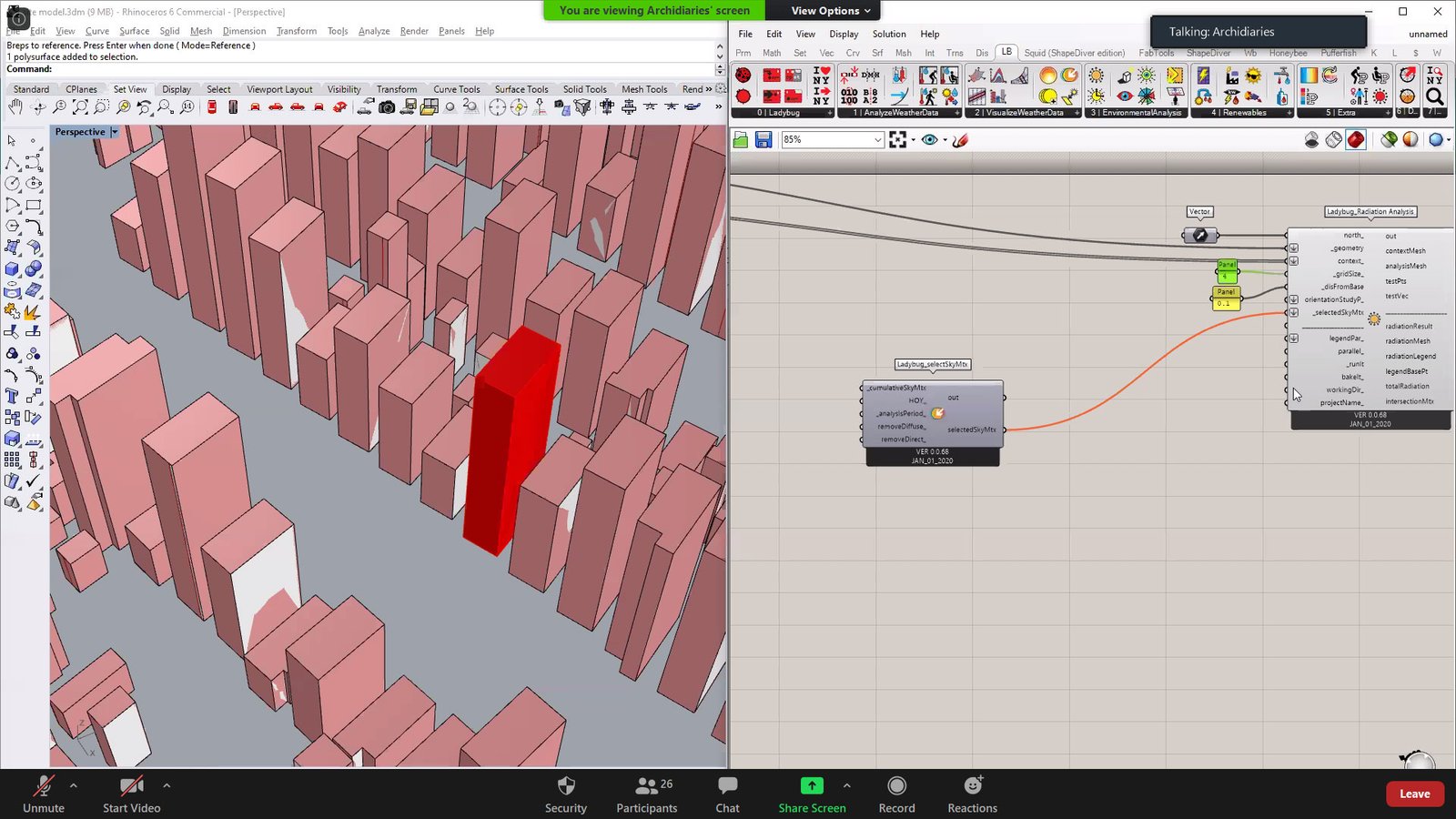
Task: Open the Solution menu in Grasshopper
Action: pos(888,34)
